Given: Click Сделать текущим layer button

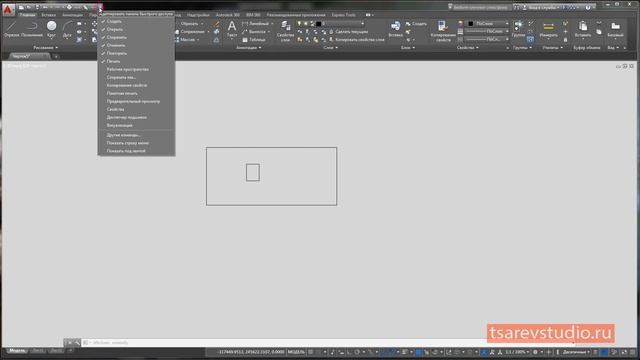Looking at the screenshot, I should pos(349,32).
